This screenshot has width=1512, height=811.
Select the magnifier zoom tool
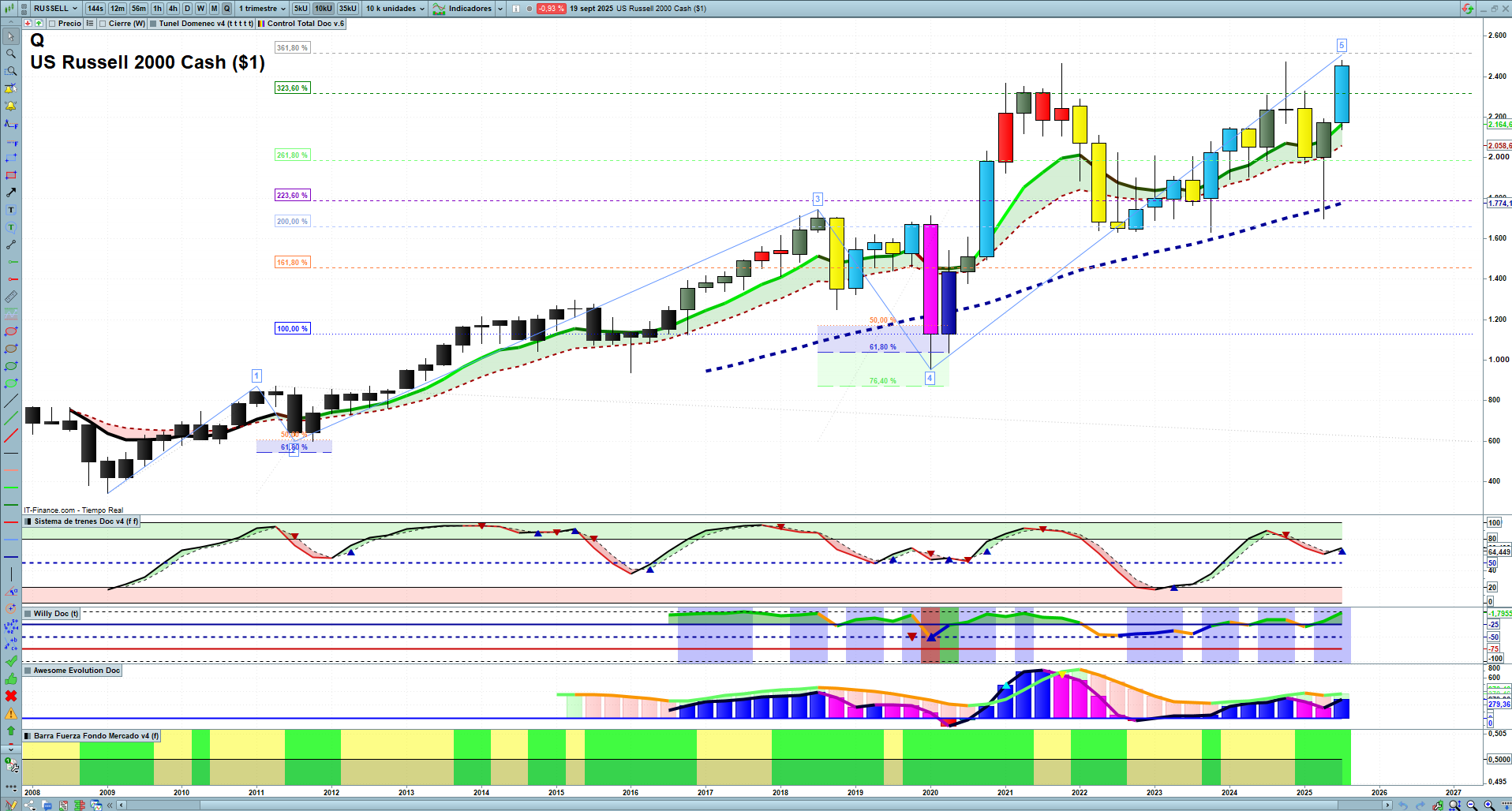(x=11, y=54)
